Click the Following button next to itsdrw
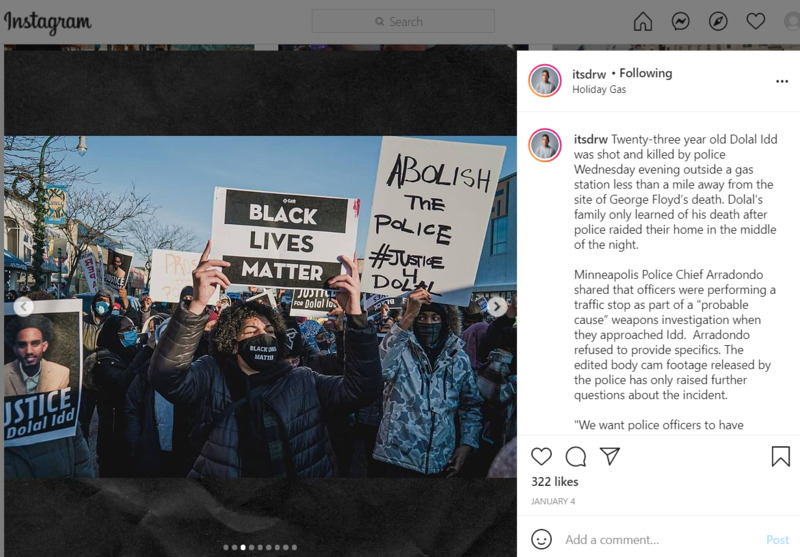 (645, 73)
